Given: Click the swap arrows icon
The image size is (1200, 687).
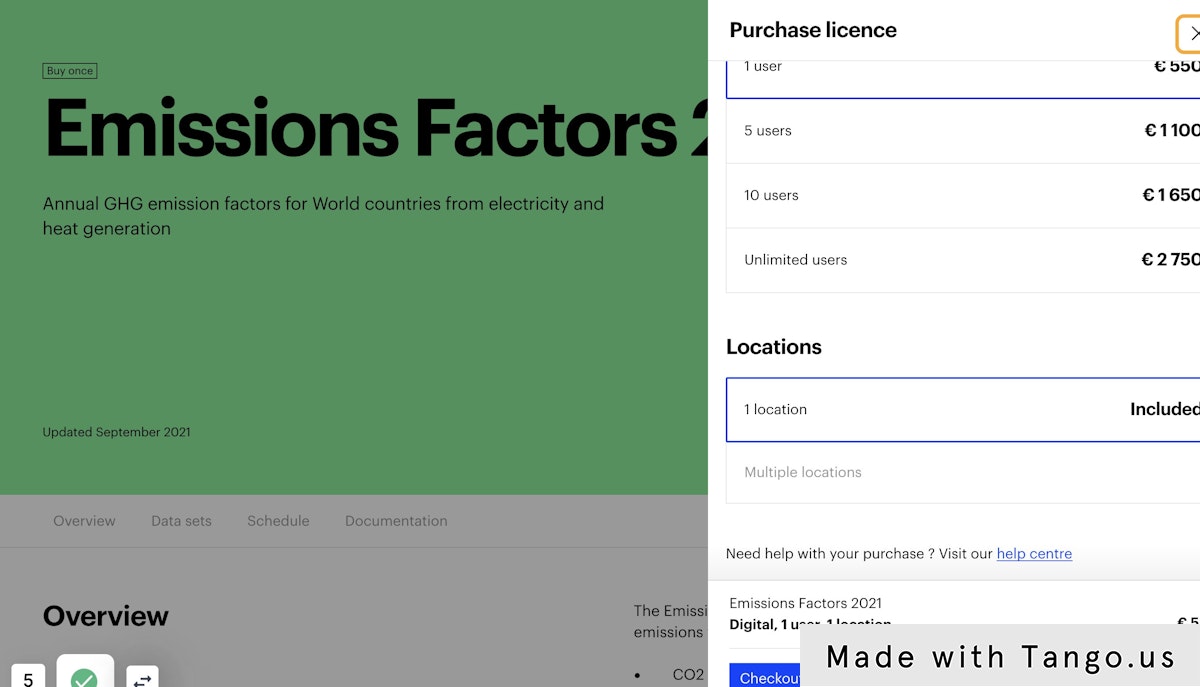Looking at the screenshot, I should click(x=142, y=677).
